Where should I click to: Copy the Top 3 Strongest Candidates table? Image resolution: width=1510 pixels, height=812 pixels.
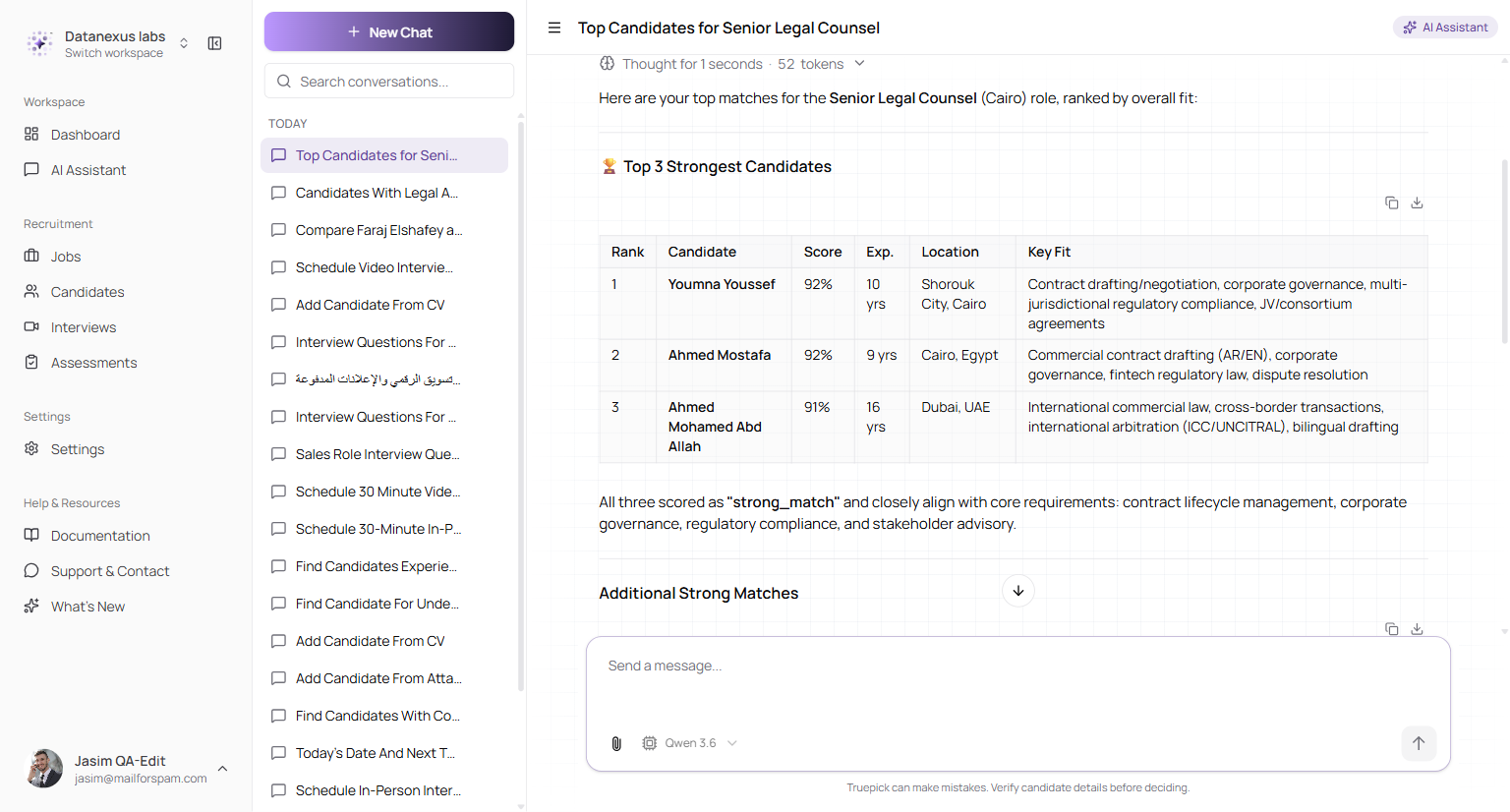coord(1391,203)
